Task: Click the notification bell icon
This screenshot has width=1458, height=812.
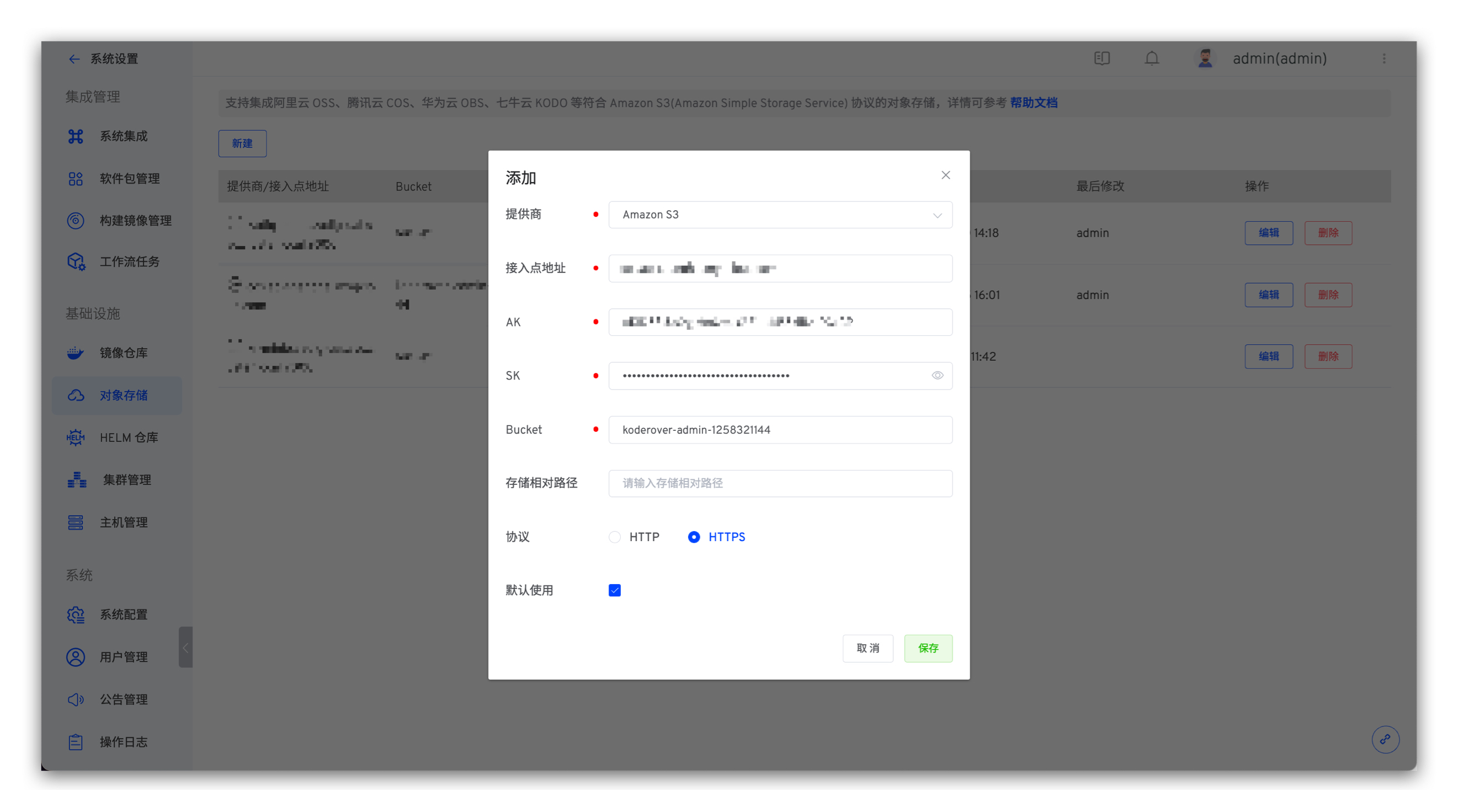Action: point(1151,58)
